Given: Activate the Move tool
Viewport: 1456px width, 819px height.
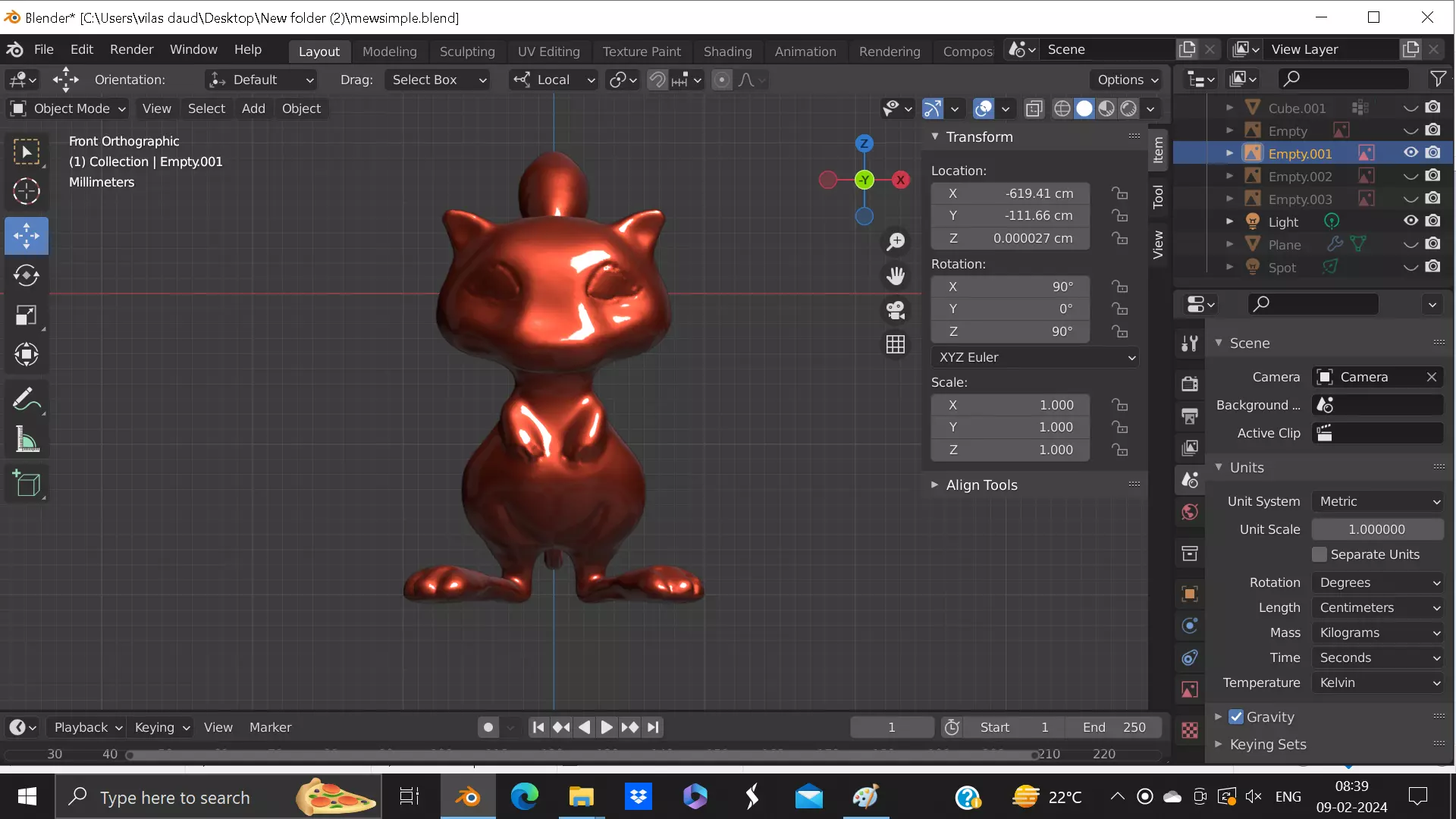Looking at the screenshot, I should (27, 236).
